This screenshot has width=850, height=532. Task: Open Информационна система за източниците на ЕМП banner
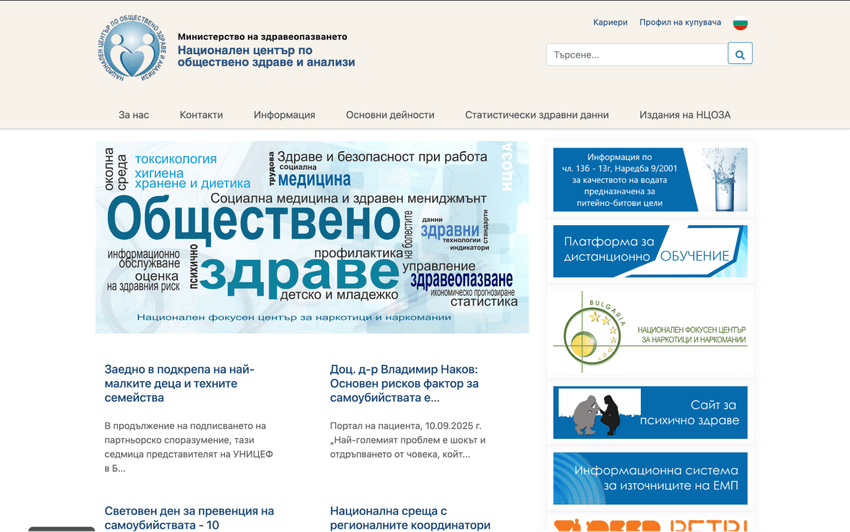coord(650,478)
